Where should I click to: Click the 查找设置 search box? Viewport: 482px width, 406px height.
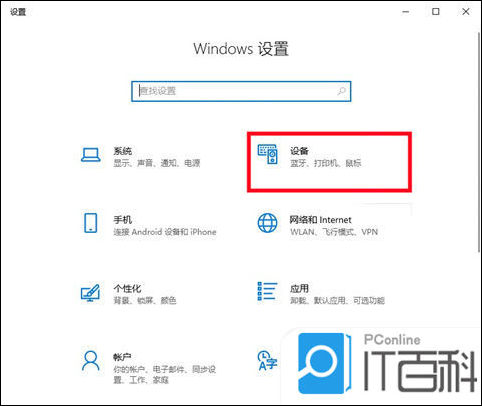coord(241,91)
